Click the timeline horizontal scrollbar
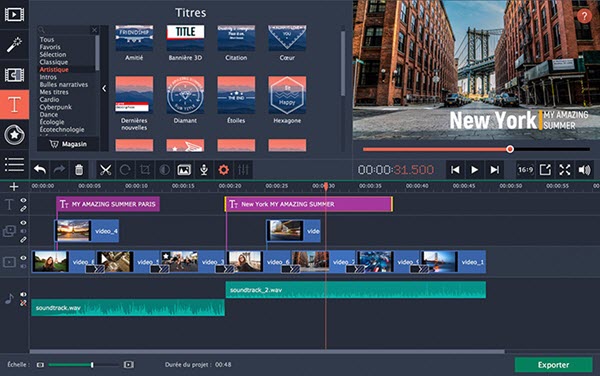Image resolution: width=600 pixels, height=376 pixels. coord(267,351)
